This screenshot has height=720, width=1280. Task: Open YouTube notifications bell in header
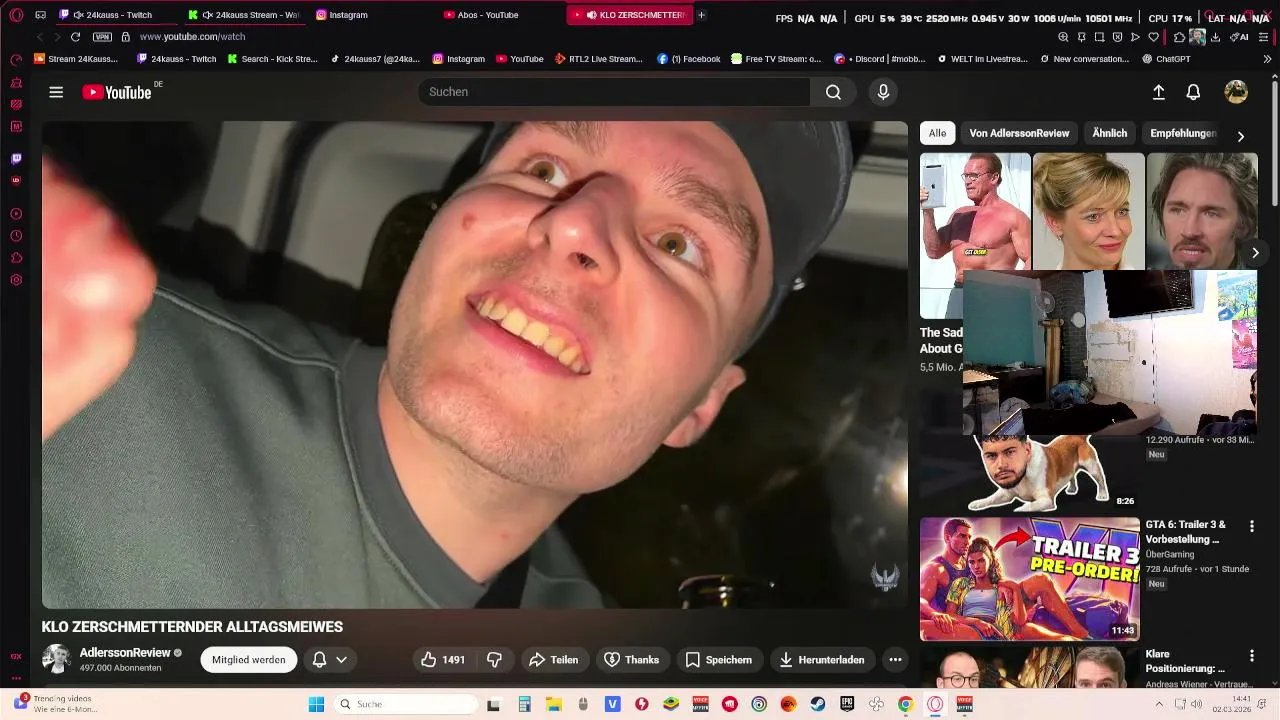pos(1193,92)
